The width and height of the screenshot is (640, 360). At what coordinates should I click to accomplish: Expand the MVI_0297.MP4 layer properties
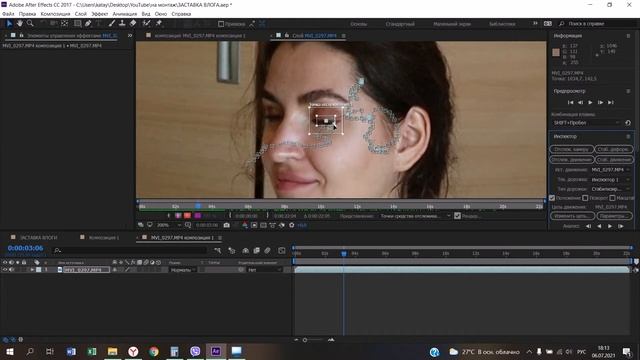(x=32, y=270)
